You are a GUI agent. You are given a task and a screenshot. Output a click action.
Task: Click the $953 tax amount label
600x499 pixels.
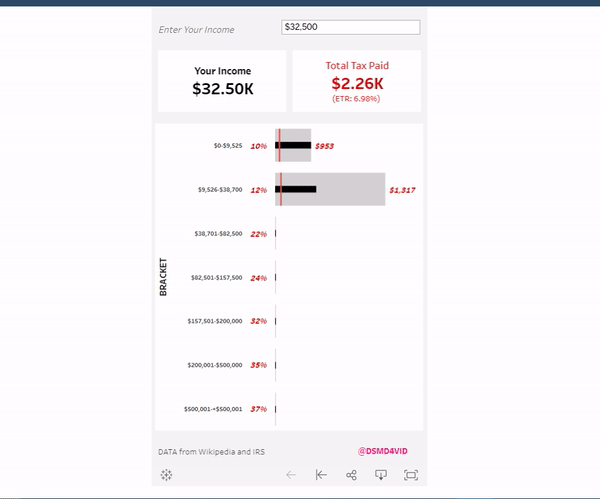click(324, 146)
